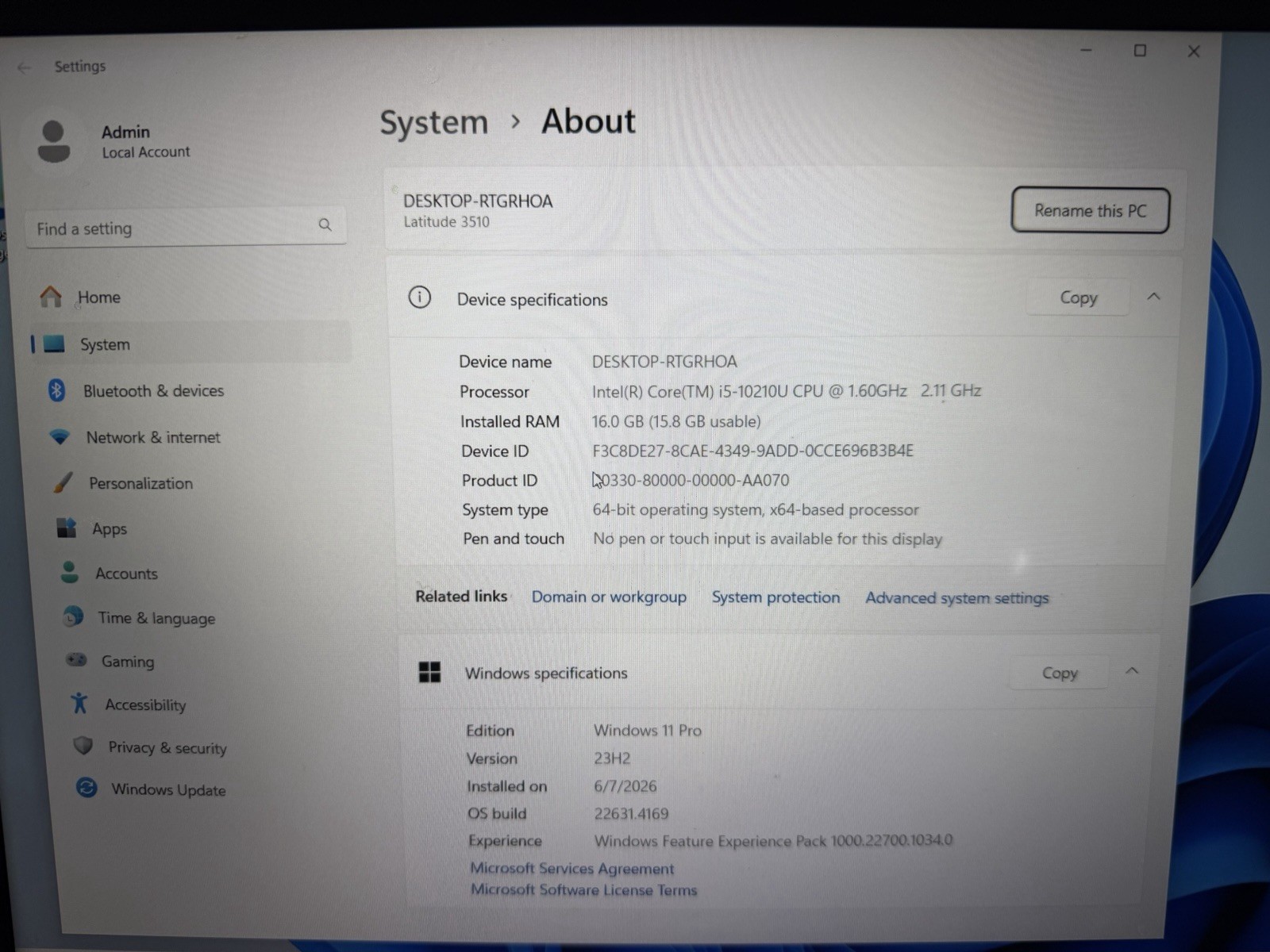Image resolution: width=1270 pixels, height=952 pixels.
Task: Click the processor value Intel Core i5-10210U
Action: [787, 390]
